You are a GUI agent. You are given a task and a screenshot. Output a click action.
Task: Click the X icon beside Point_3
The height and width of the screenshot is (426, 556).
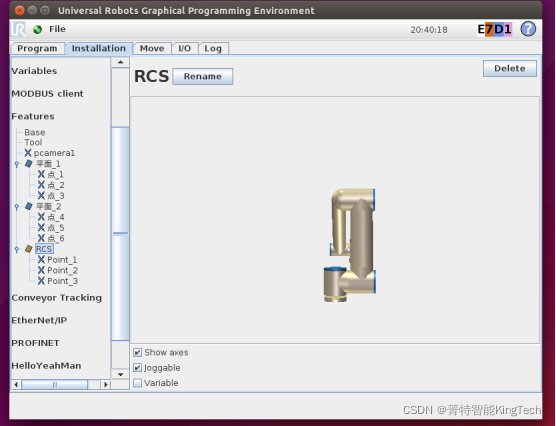(41, 281)
